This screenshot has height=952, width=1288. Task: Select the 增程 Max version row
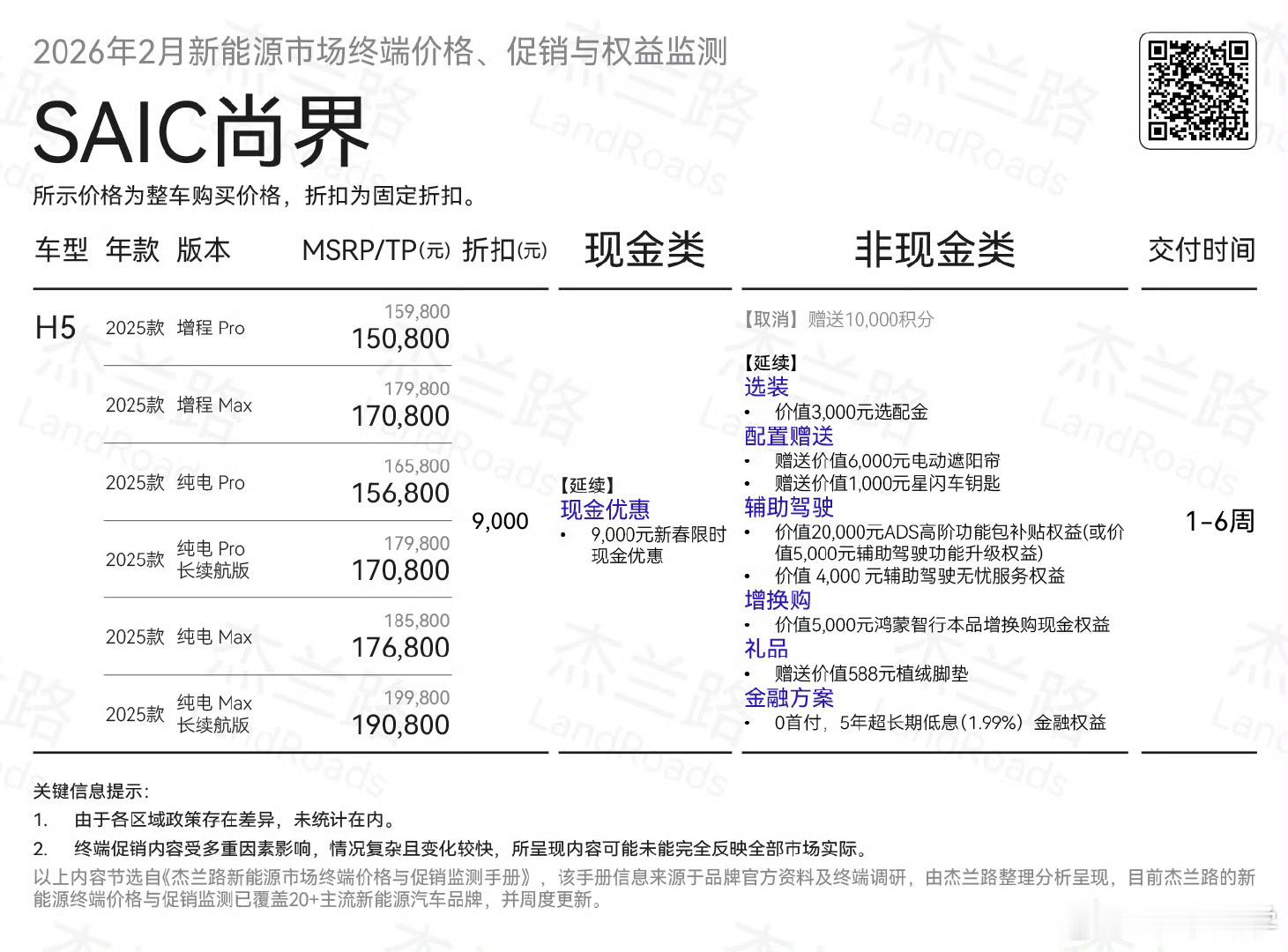[x=278, y=405]
